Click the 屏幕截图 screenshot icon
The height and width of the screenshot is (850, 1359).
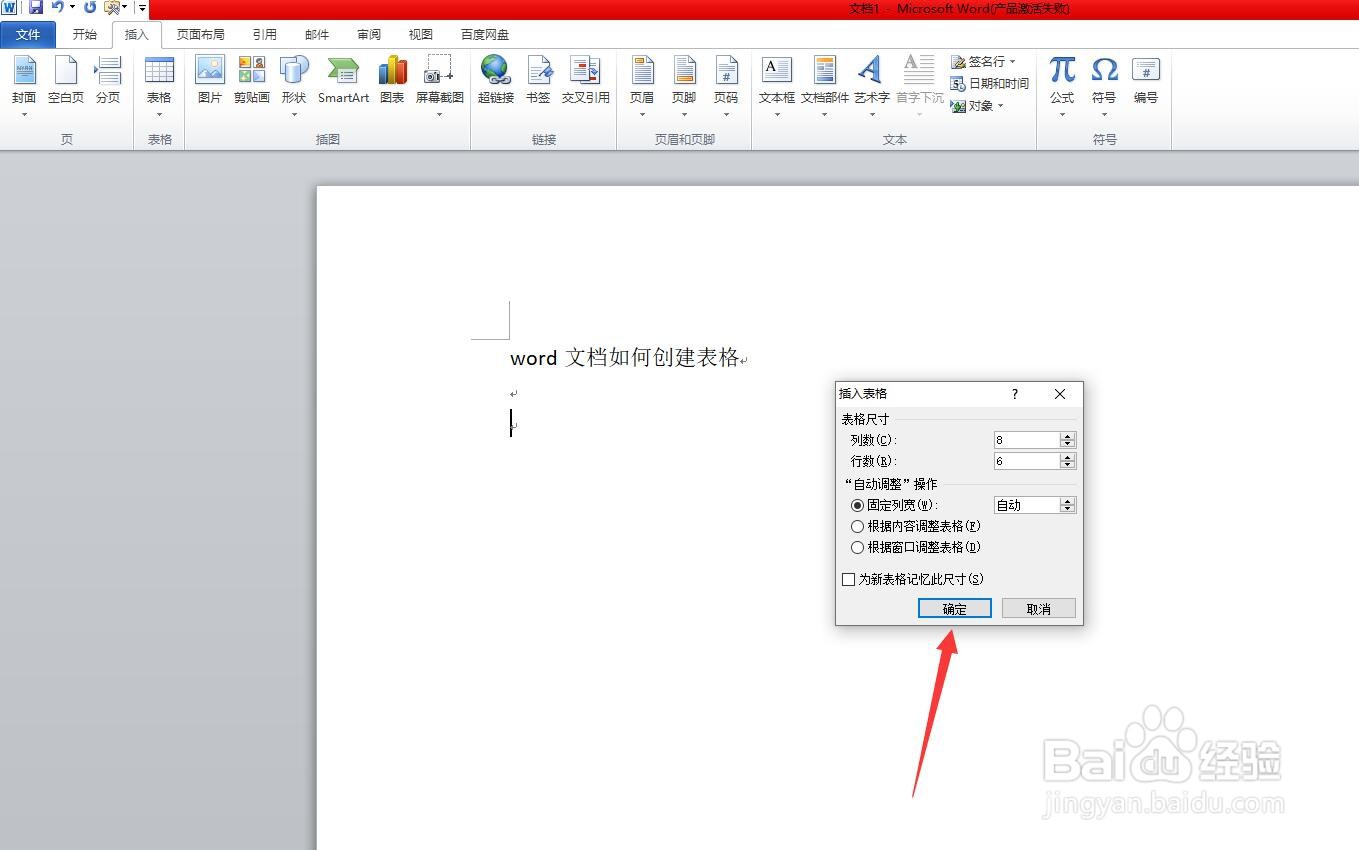coord(439,75)
